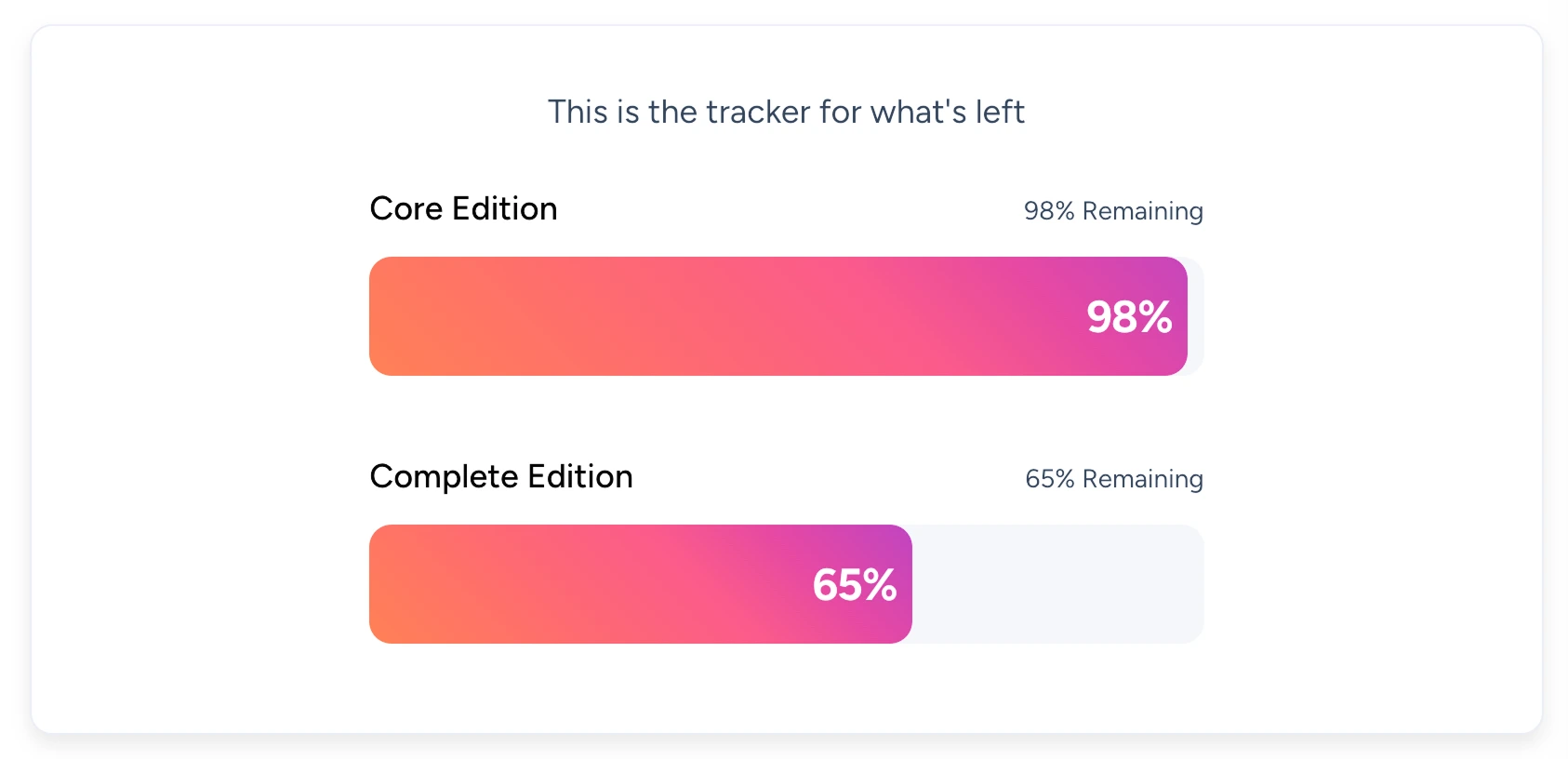Click the word 'Remaining' beside Core Edition

pos(1142,211)
